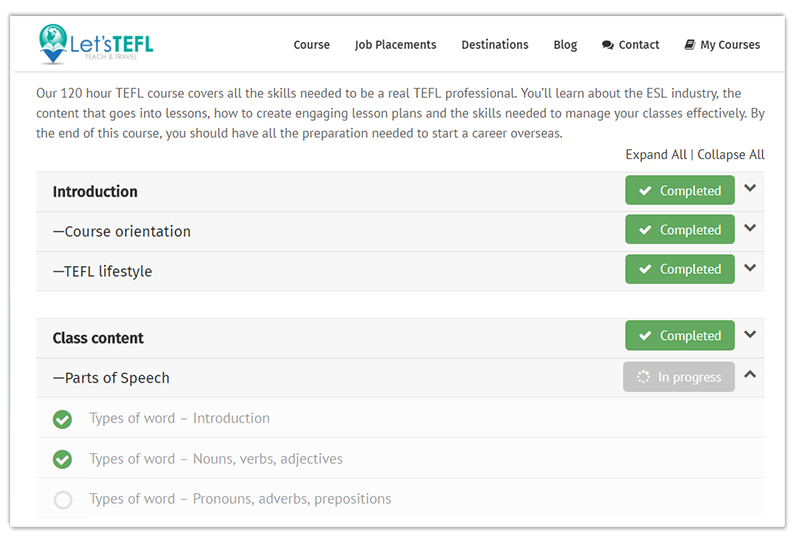Open the Course menu item
Viewport: 800px width, 542px height.
point(311,45)
